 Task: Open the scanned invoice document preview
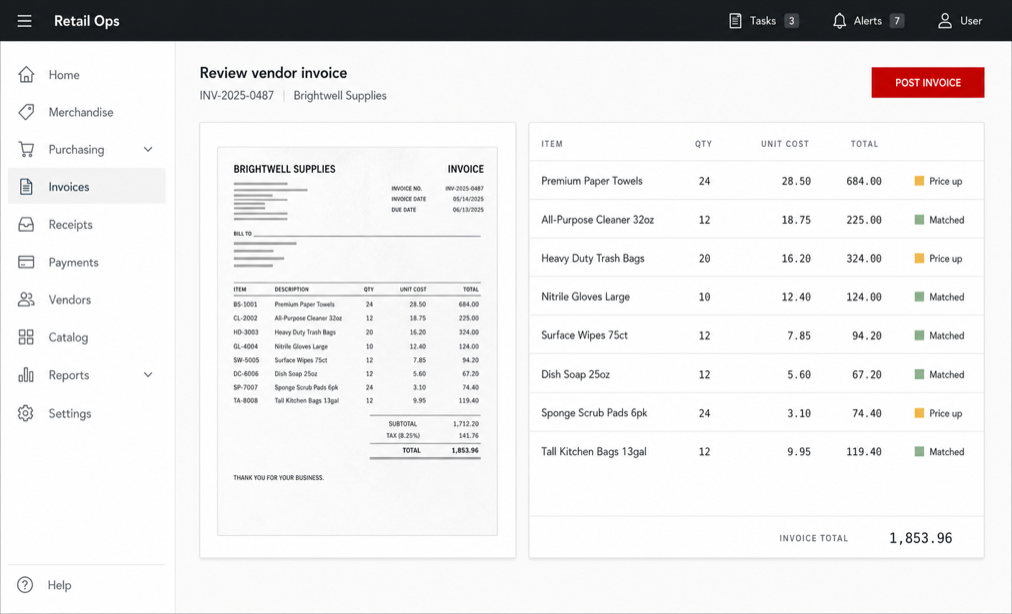[x=358, y=341]
